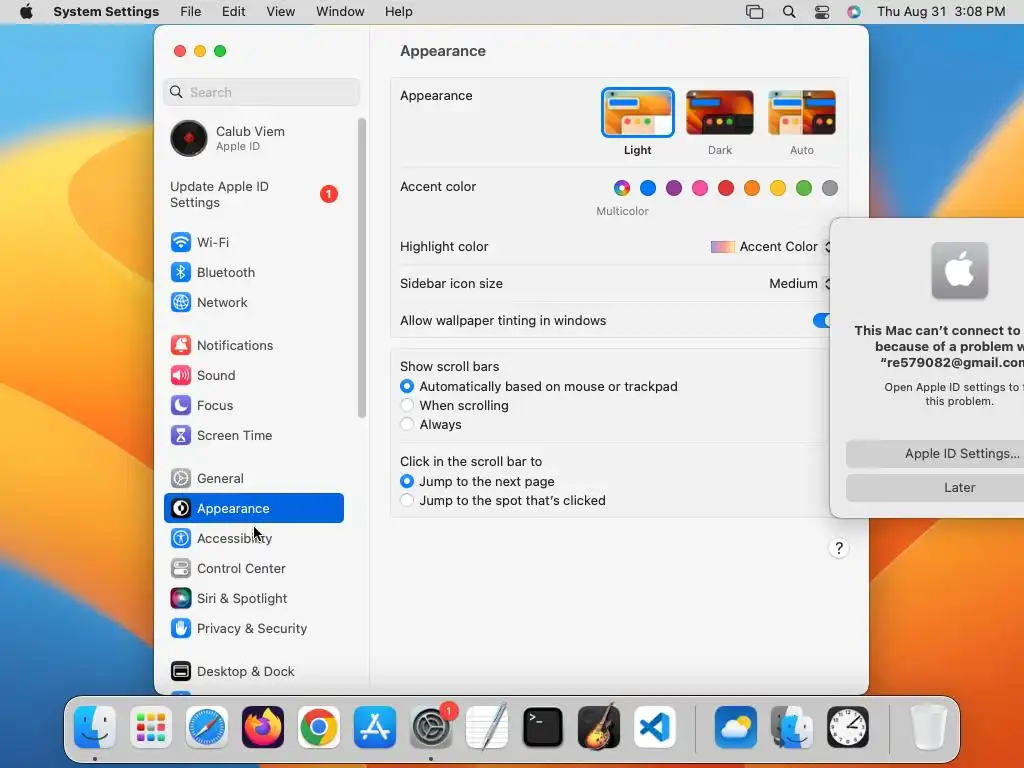Select When scrolling scroll bar option
The width and height of the screenshot is (1024, 768).
407,406
